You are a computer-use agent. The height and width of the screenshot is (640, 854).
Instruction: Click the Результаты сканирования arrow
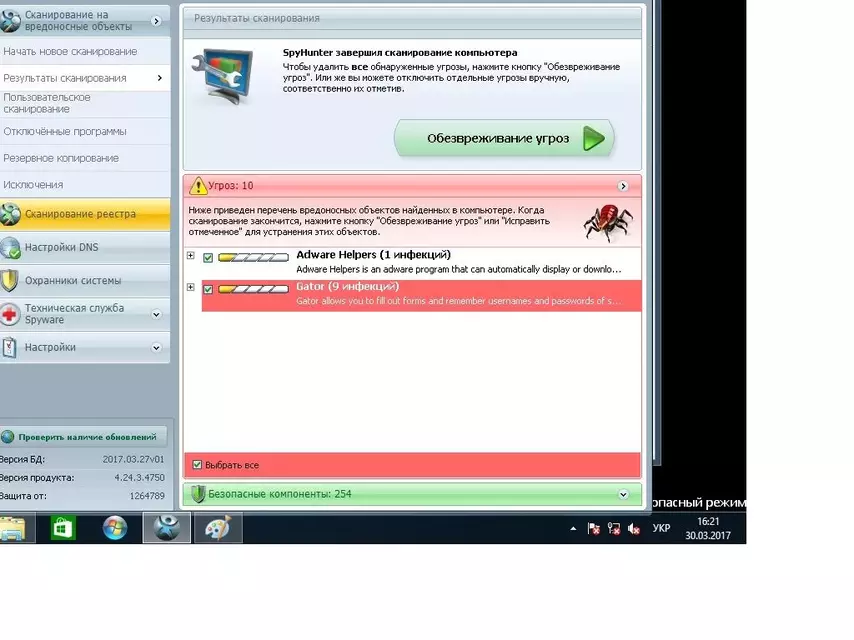click(160, 78)
